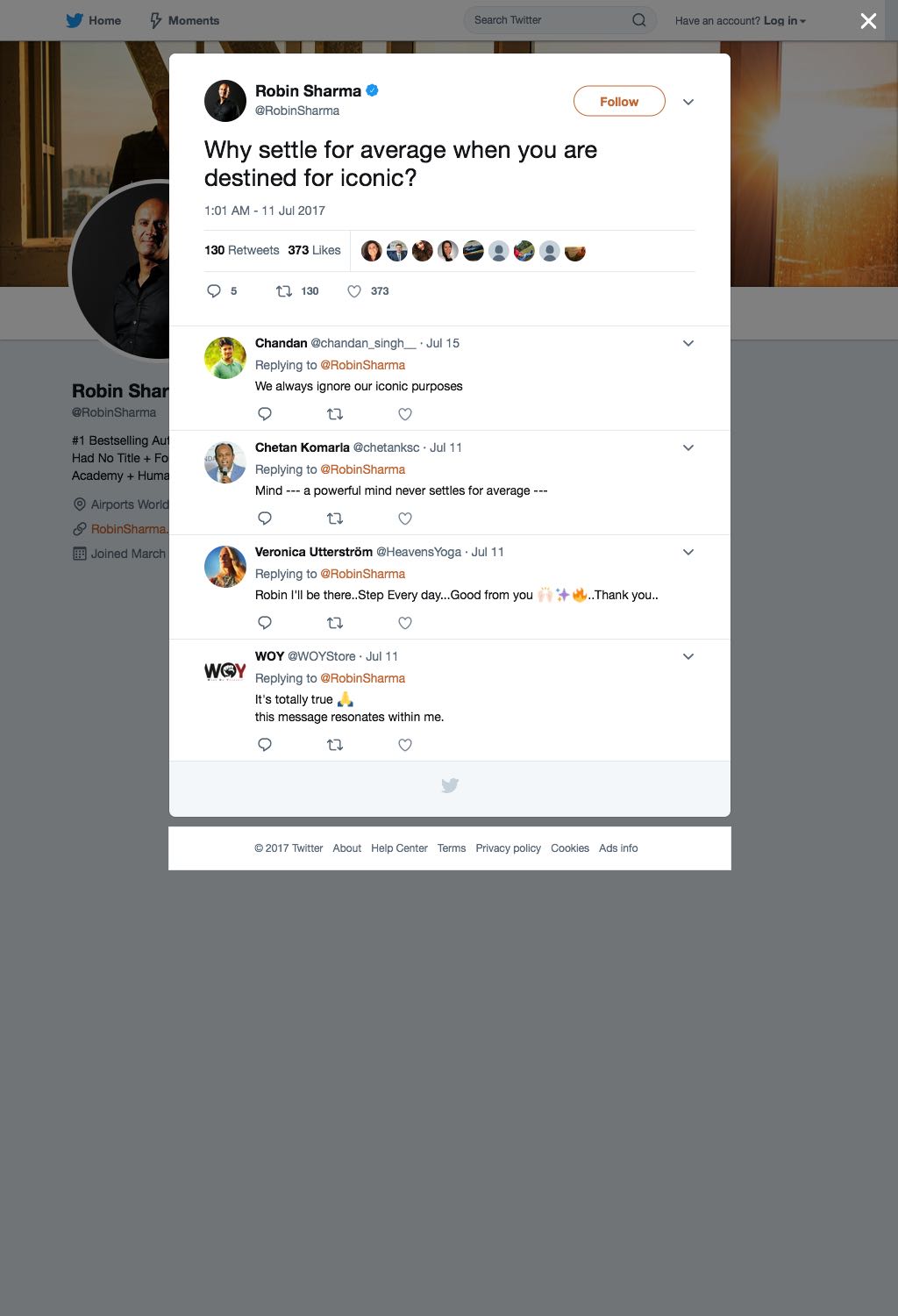
Task: Retweet Veronica Utterström's reply
Action: (335, 623)
